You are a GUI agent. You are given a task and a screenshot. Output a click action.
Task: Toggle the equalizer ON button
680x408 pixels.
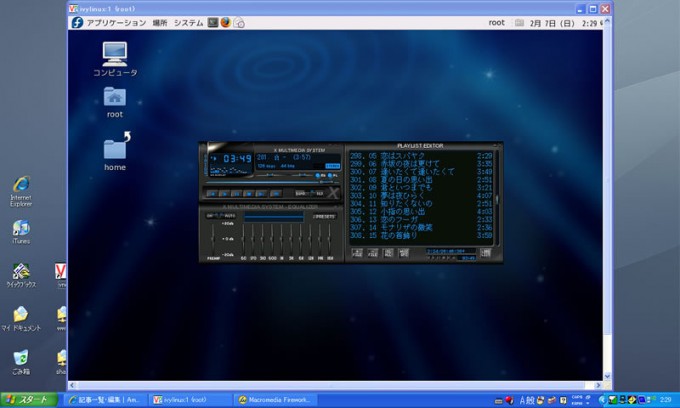point(210,216)
